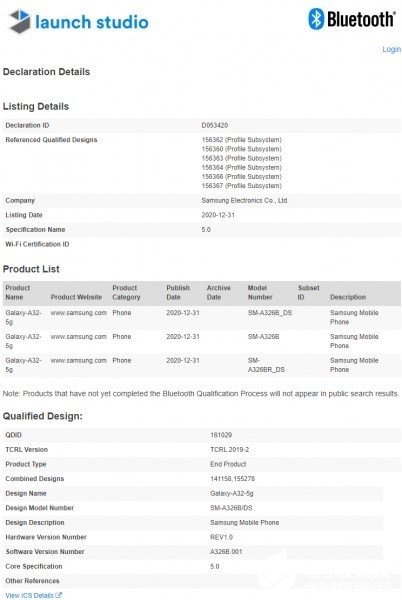Click the launch studio cube logo icon

click(x=20, y=21)
